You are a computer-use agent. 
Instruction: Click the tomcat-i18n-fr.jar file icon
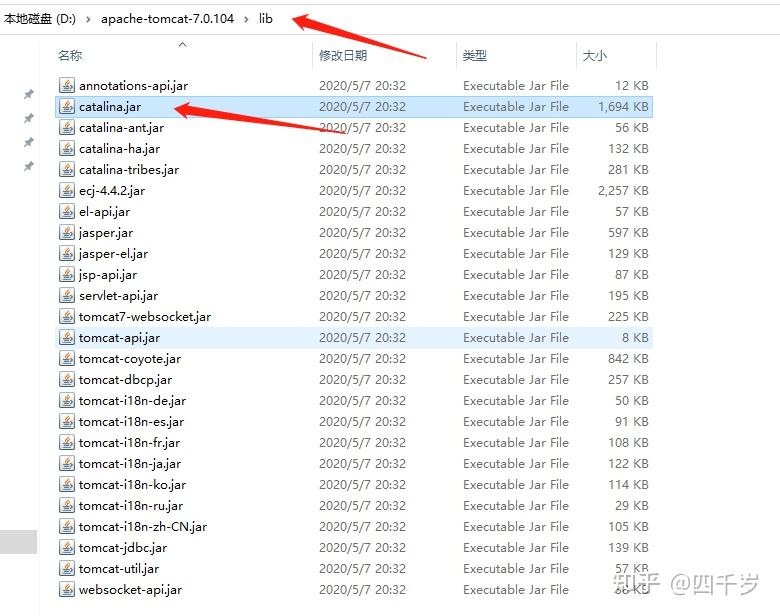tap(67, 442)
